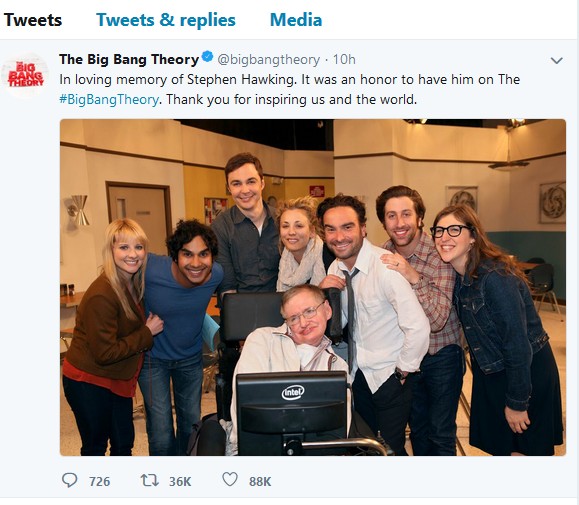Open the reply speech bubble icon
This screenshot has width=579, height=505.
[x=69, y=480]
